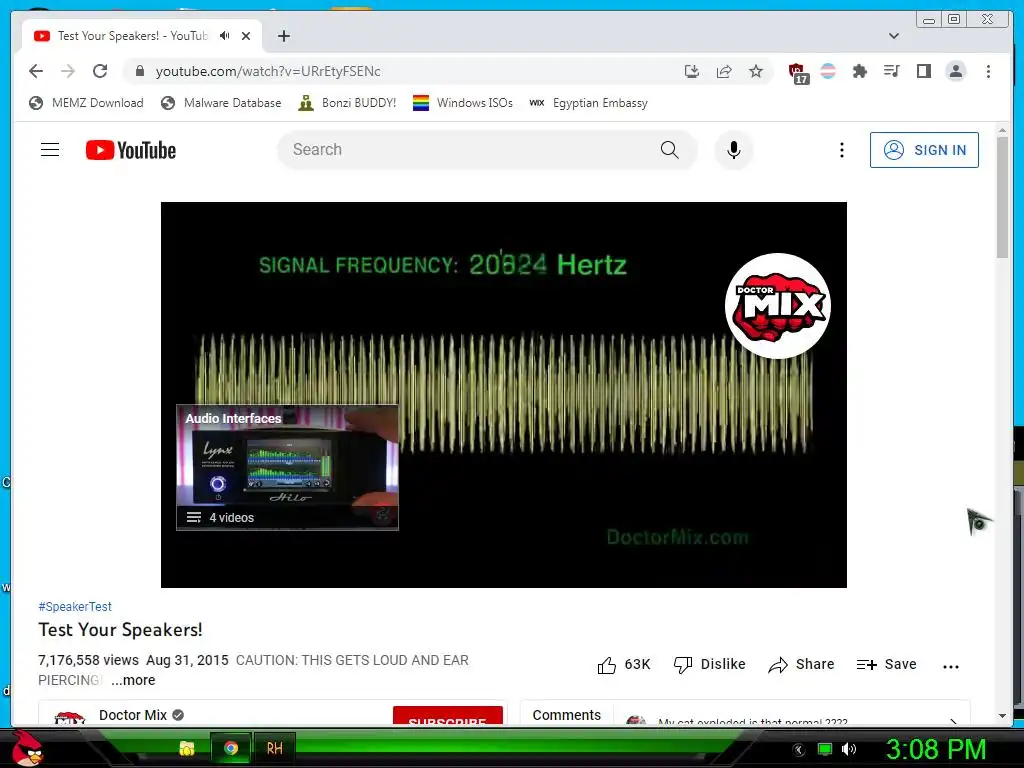The image size is (1024, 768).
Task: Click the magnifying glass search button
Action: 669,150
